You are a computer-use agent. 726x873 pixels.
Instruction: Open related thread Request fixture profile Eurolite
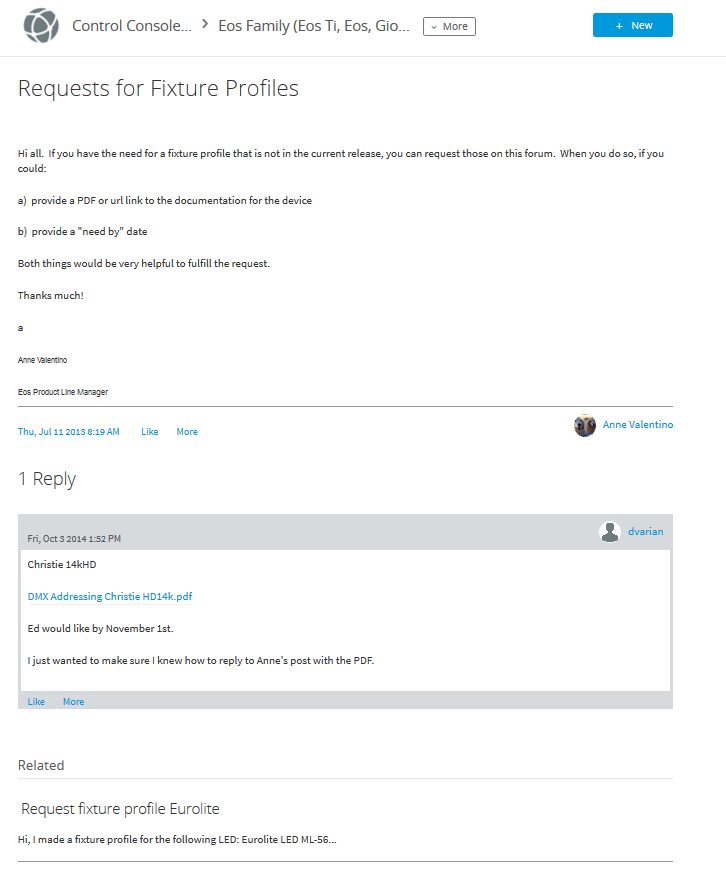pyautogui.click(x=120, y=808)
